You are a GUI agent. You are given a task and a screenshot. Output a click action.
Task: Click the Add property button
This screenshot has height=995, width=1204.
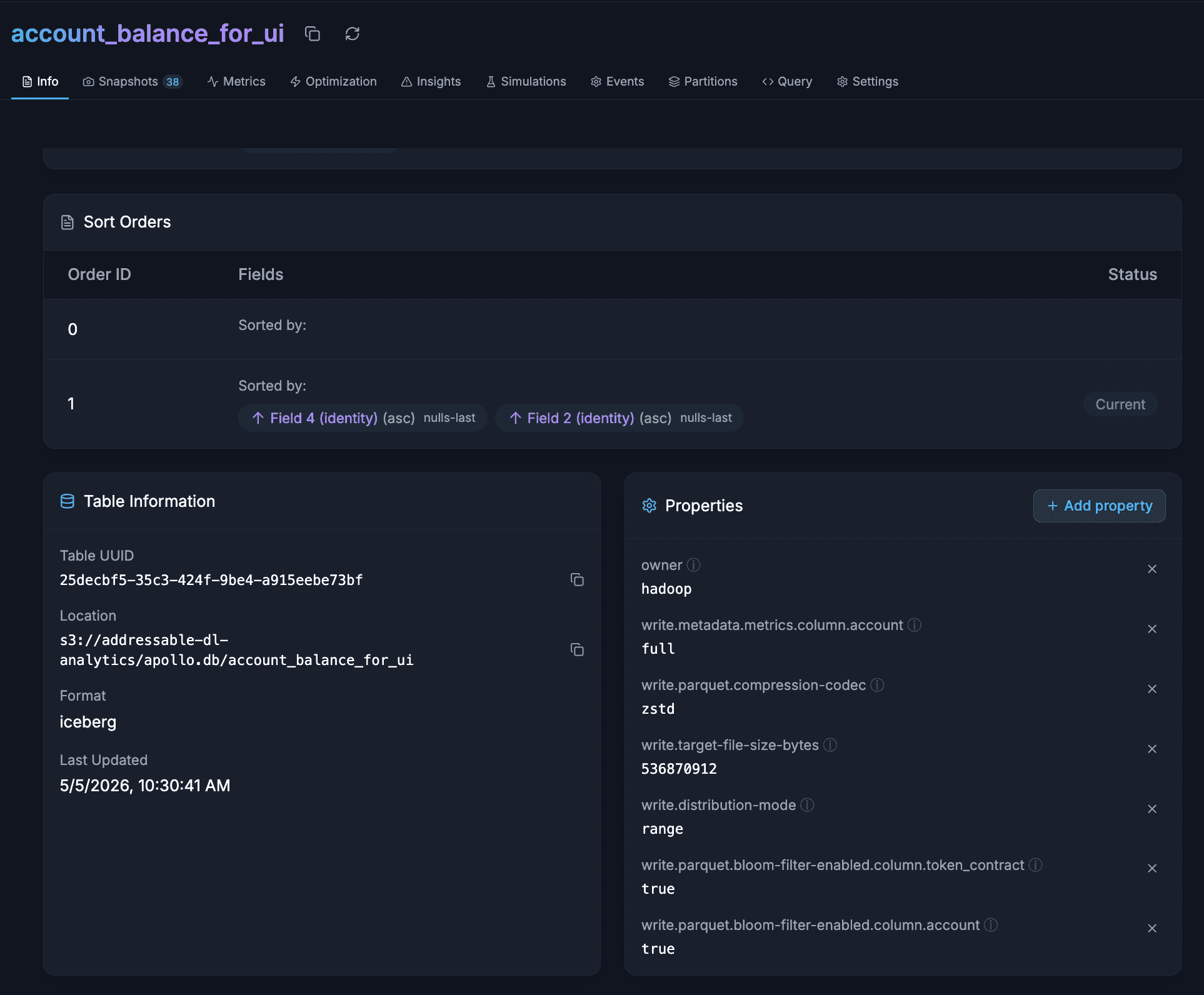click(x=1099, y=506)
